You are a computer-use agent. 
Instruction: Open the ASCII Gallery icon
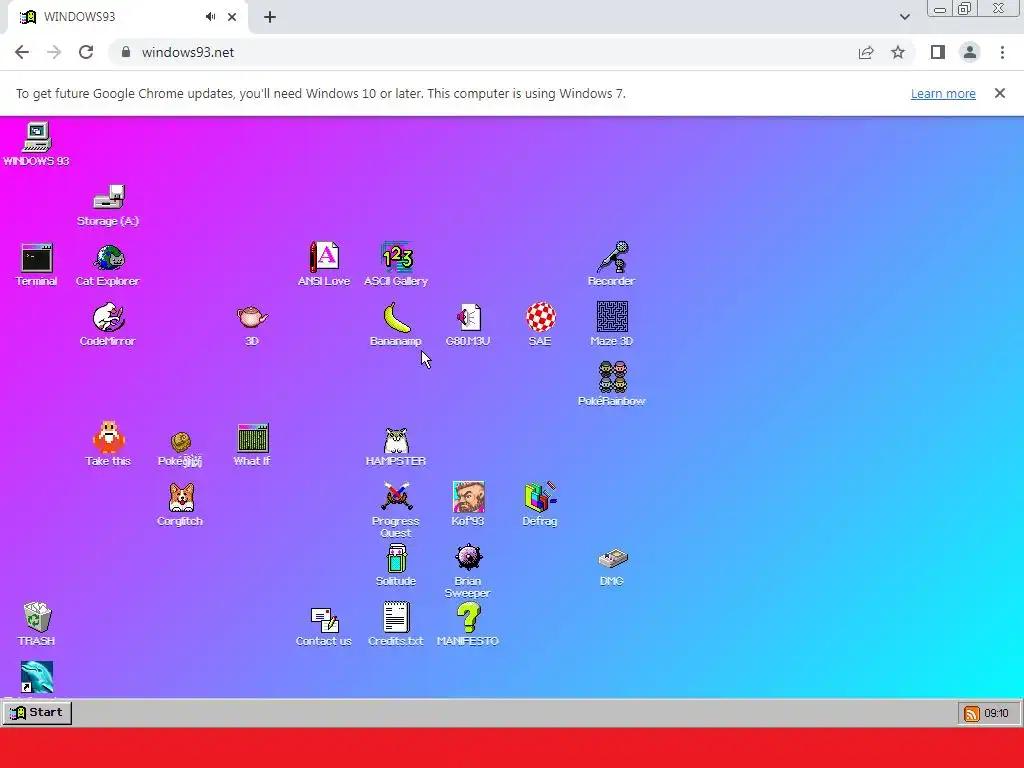(396, 257)
